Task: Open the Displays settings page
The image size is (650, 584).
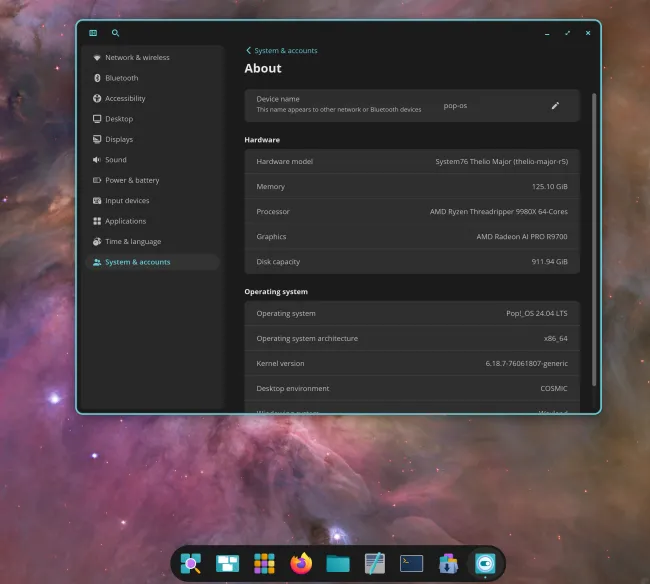Action: pyautogui.click(x=153, y=139)
